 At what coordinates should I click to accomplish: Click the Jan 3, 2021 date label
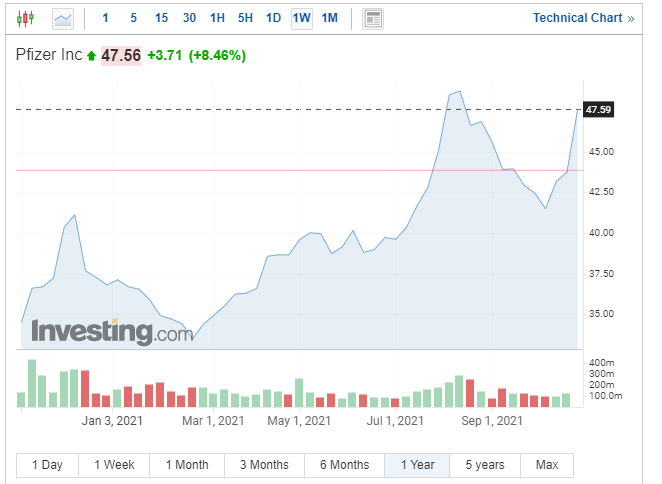112,421
